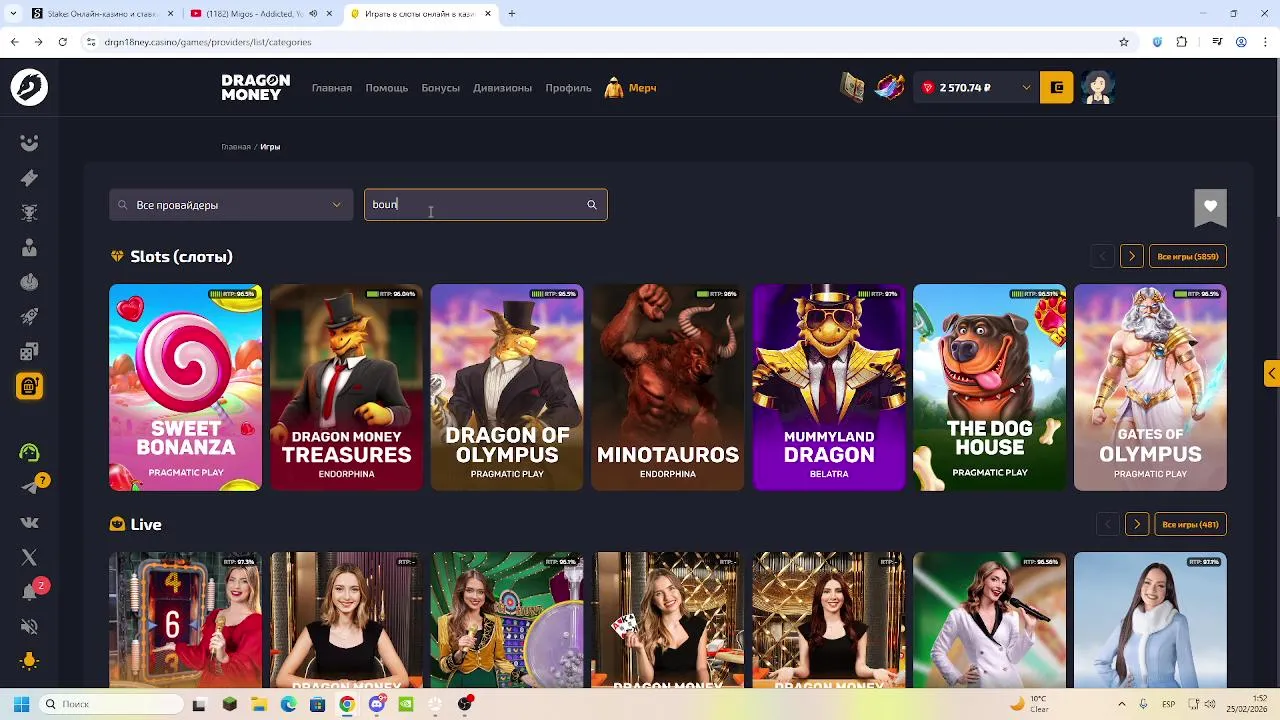Image resolution: width=1280 pixels, height=720 pixels.
Task: Open the money stack bonus icon in the header
Action: (852, 88)
